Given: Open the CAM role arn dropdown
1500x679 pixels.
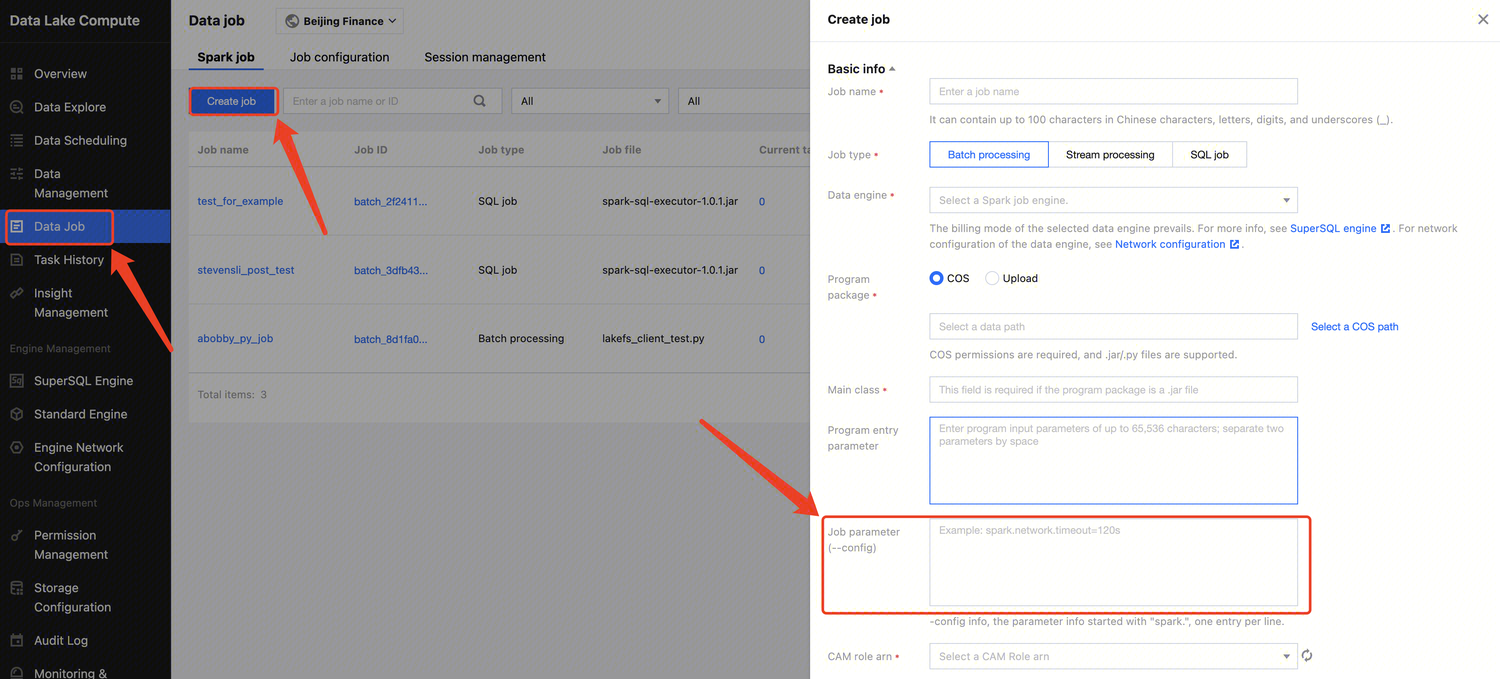Looking at the screenshot, I should tap(1113, 656).
